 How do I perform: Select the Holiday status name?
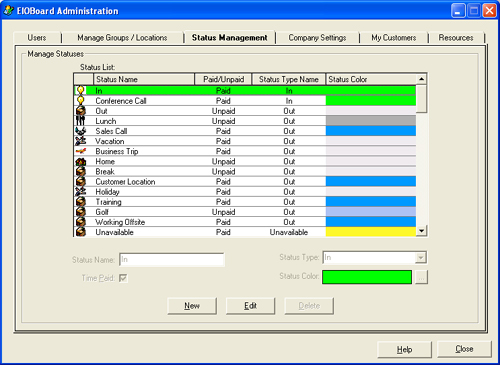pyautogui.click(x=107, y=192)
